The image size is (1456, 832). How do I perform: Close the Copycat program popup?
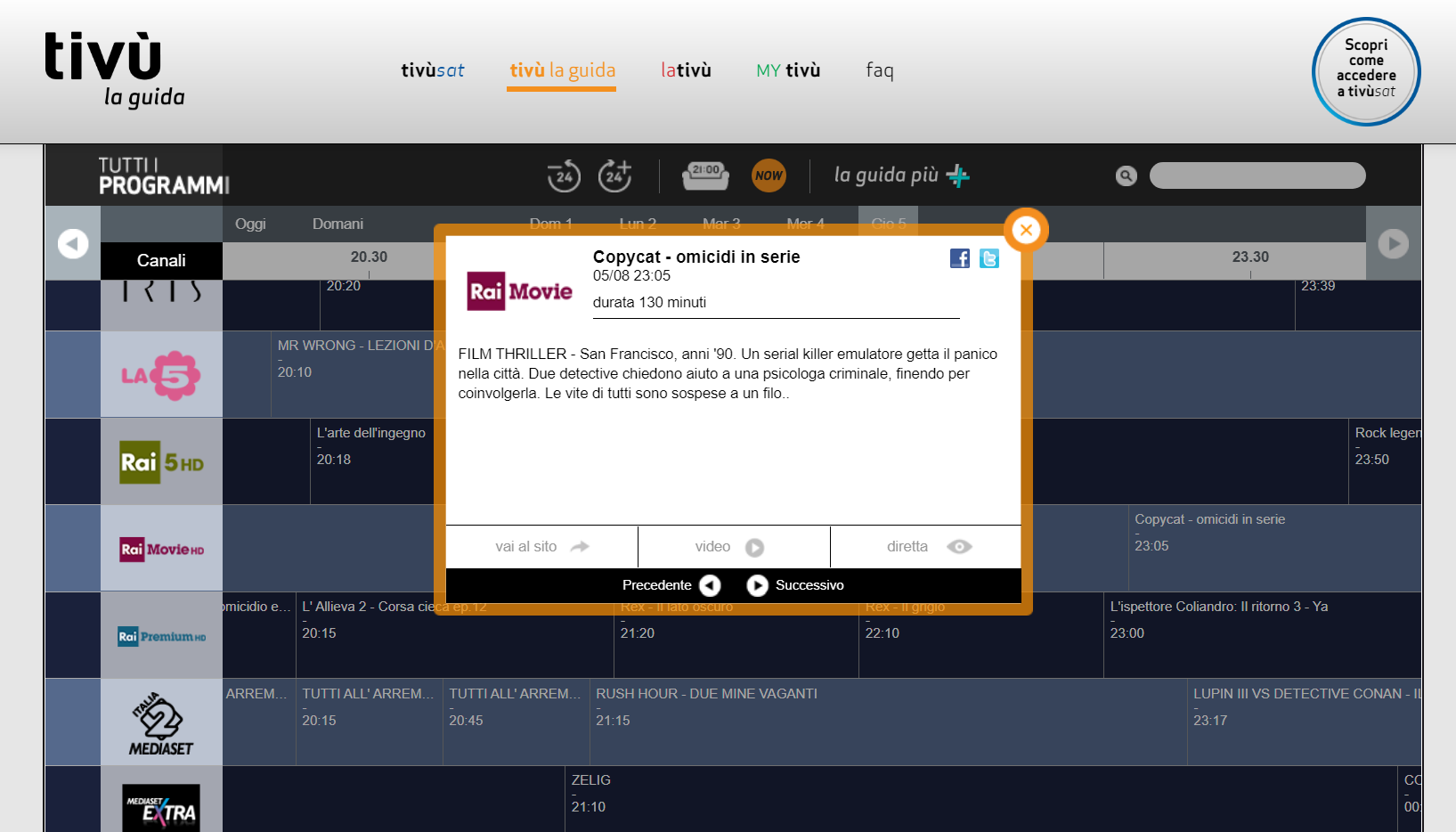(x=1026, y=230)
